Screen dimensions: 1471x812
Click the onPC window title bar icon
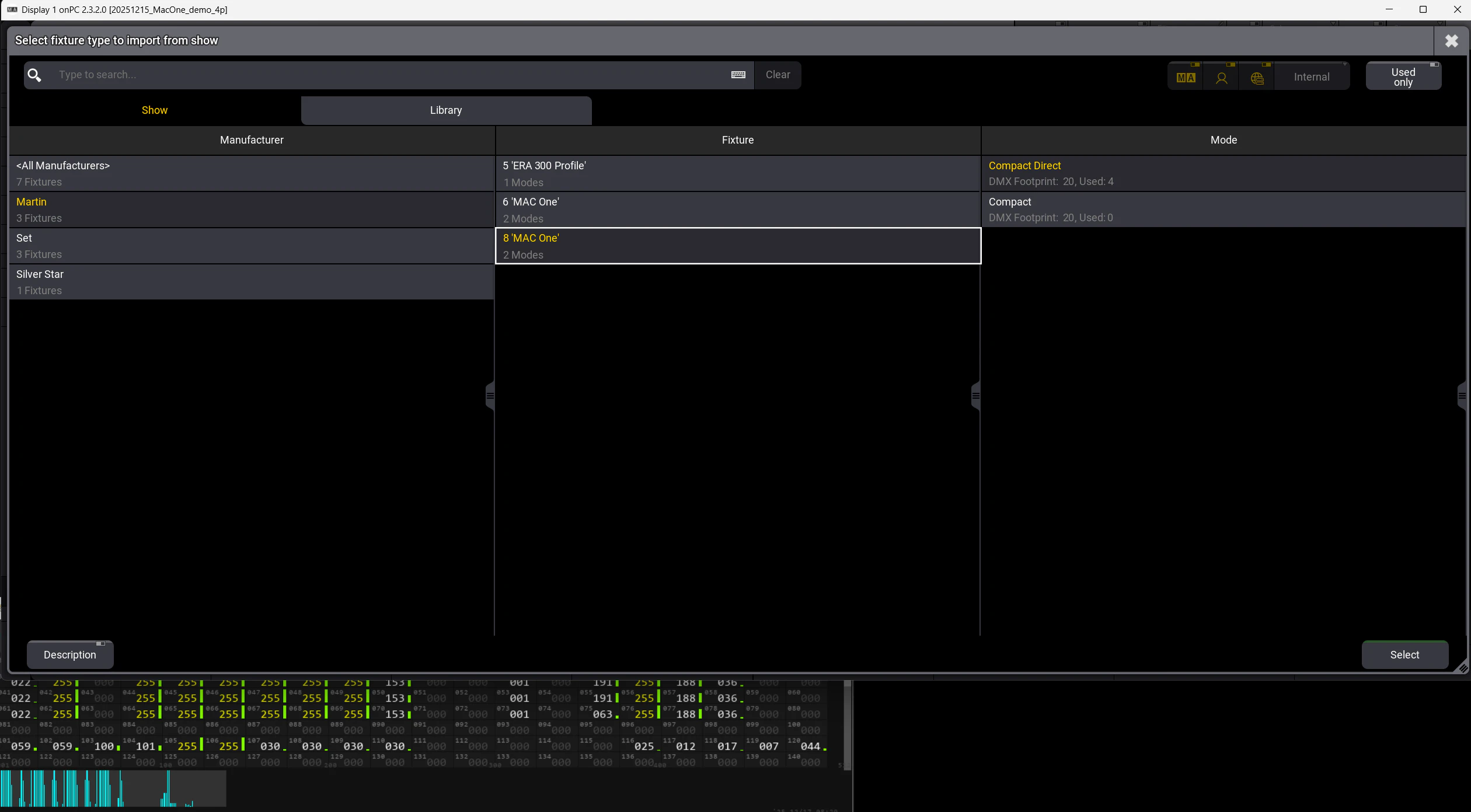tap(12, 9)
